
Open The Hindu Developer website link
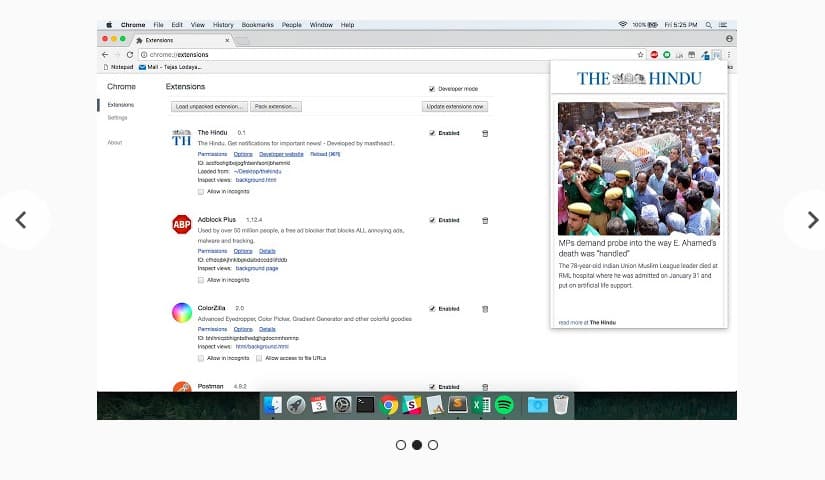pos(281,154)
